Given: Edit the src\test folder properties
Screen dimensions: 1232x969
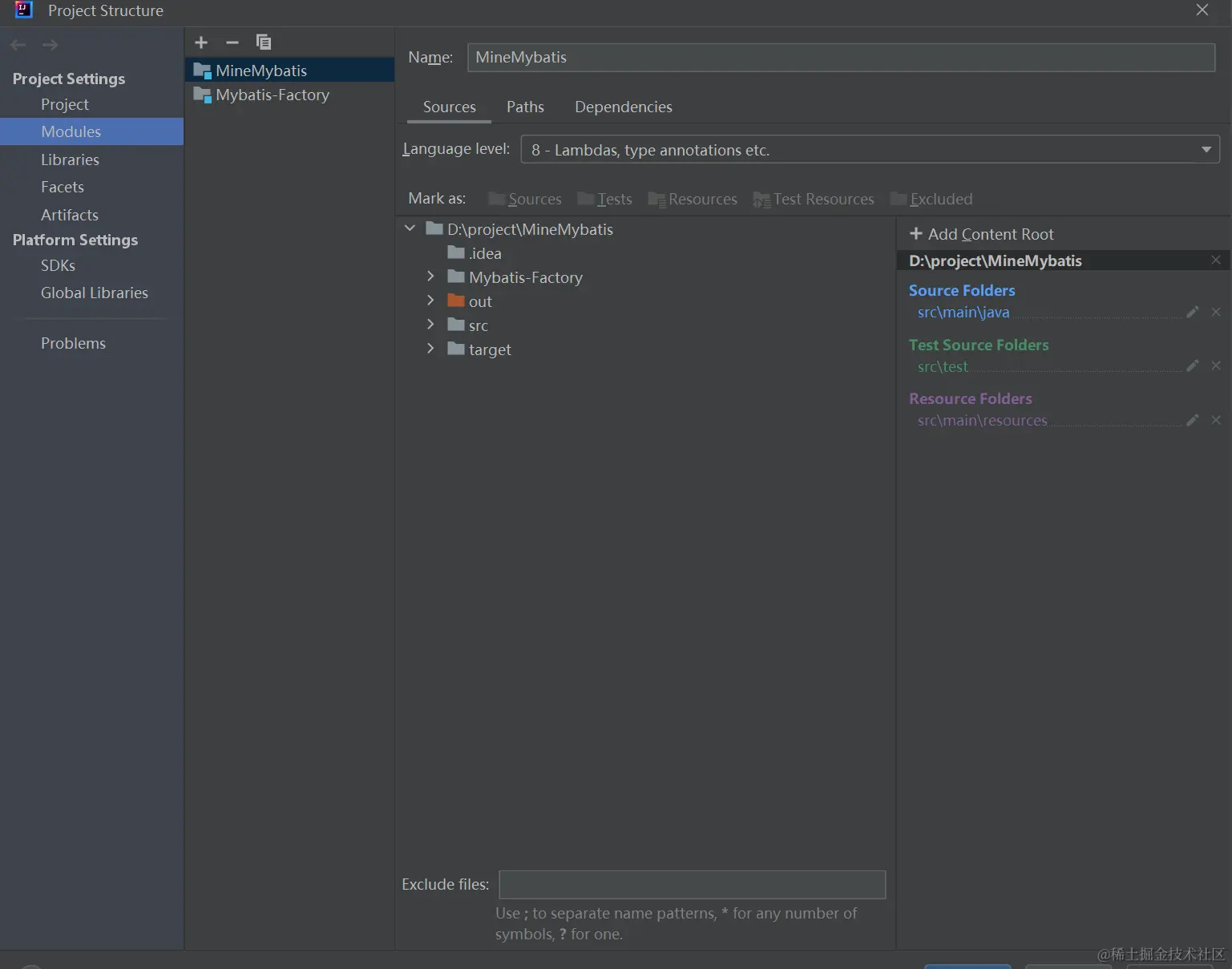Looking at the screenshot, I should (1193, 365).
